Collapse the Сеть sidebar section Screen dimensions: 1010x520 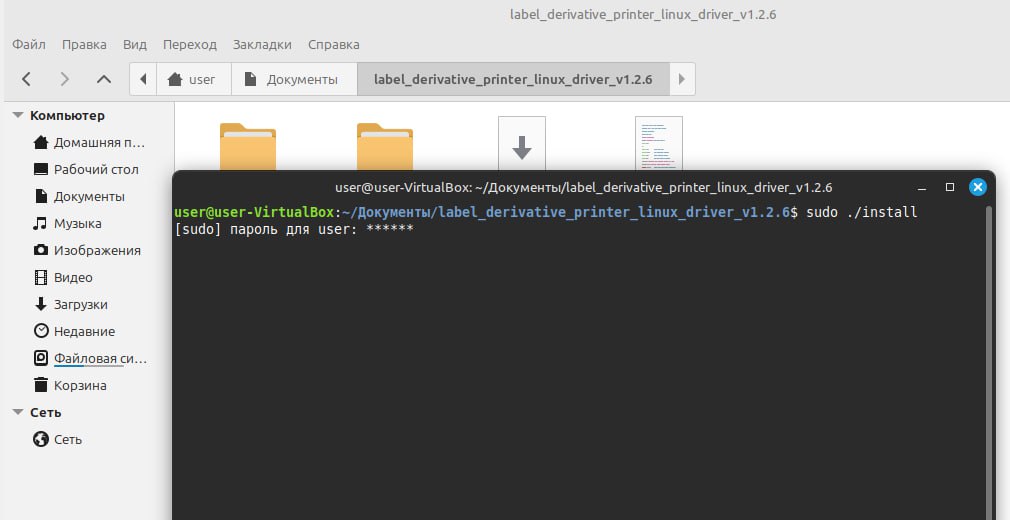(x=18, y=412)
